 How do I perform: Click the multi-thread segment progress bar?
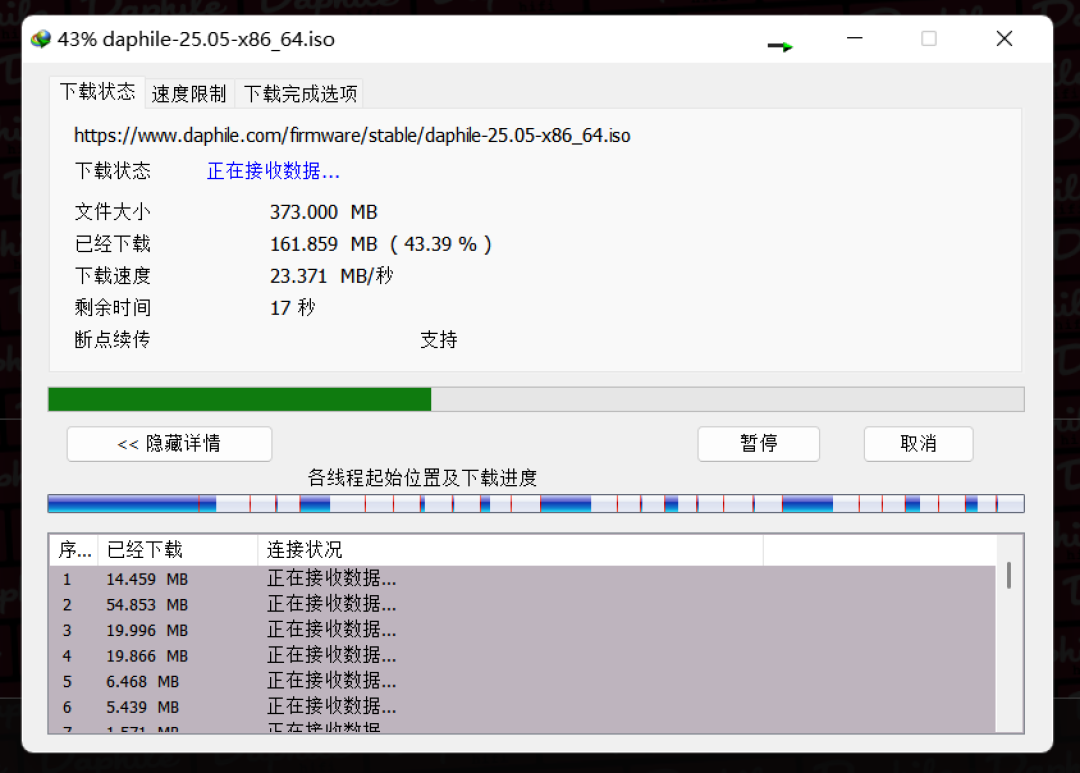[536, 504]
